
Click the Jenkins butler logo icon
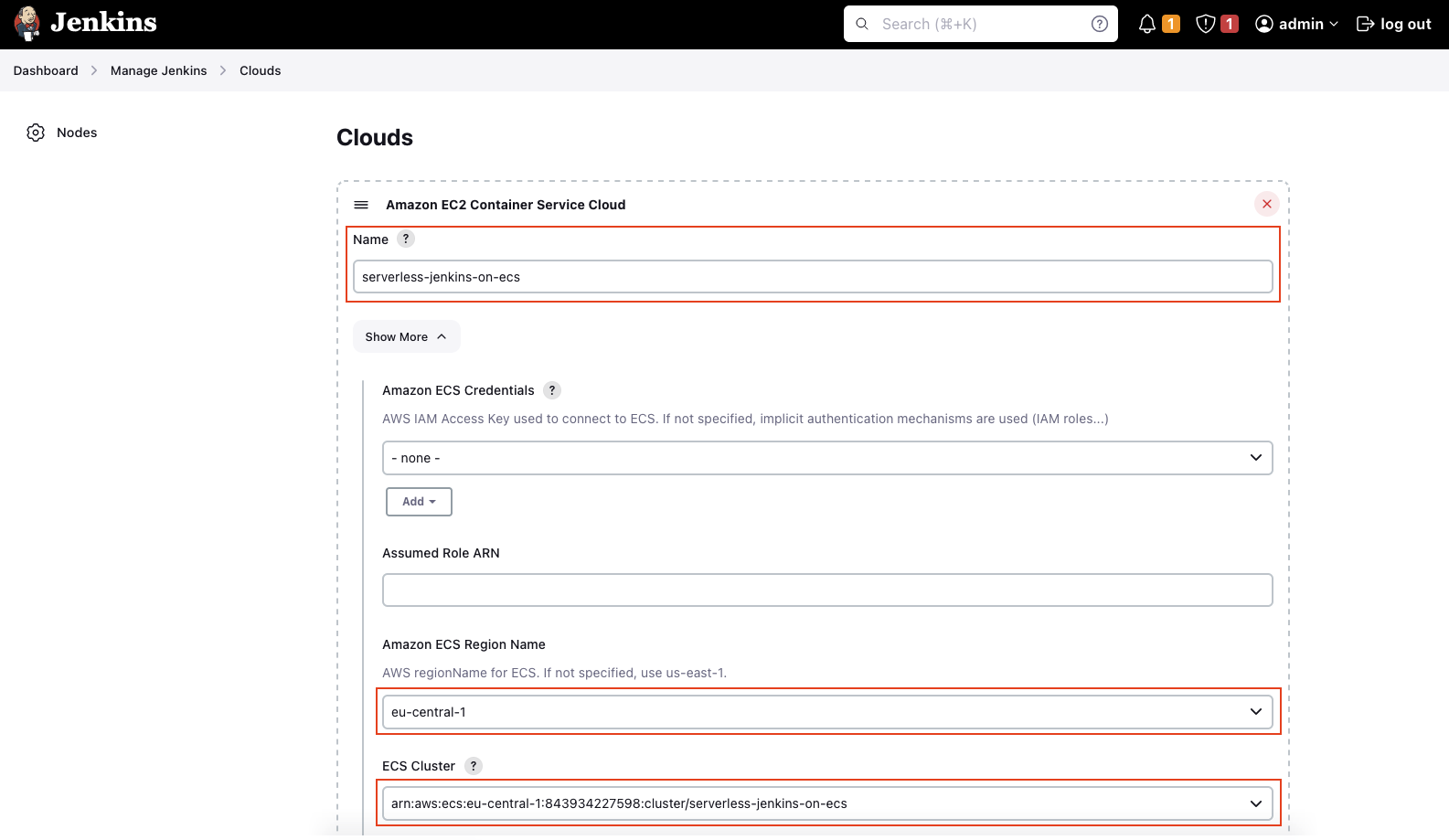point(27,24)
